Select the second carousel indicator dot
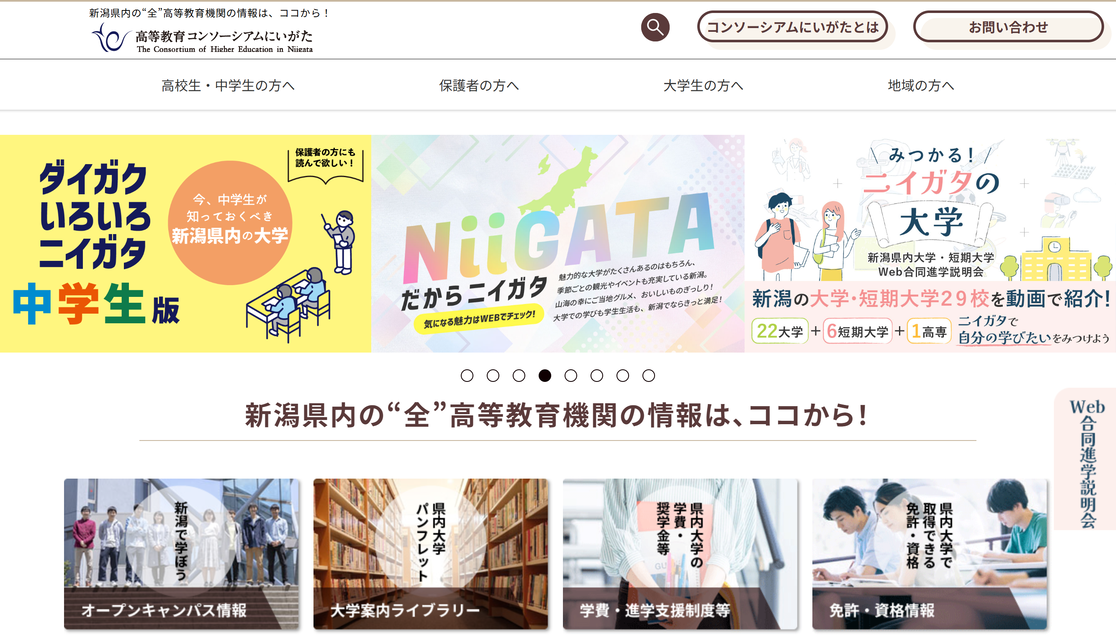The height and width of the screenshot is (644, 1116). pos(493,376)
